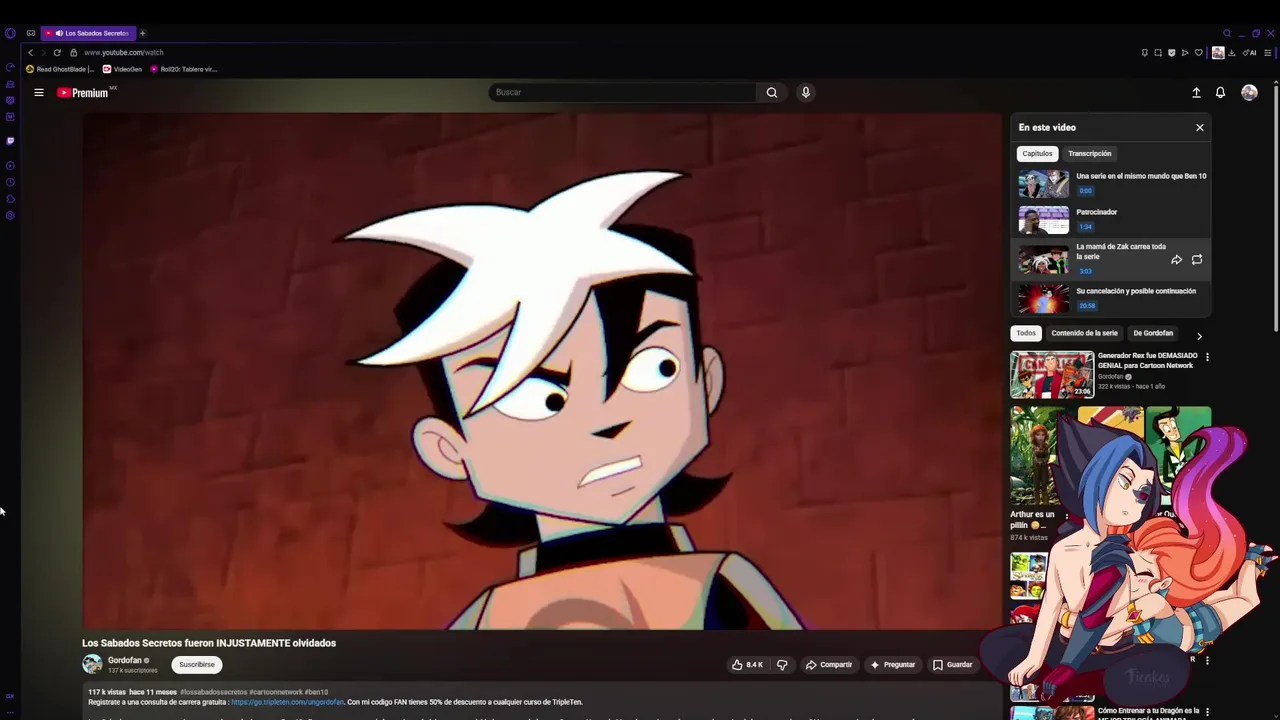Open the Gordofan channel avatar
The image size is (1280, 720).
(92, 664)
